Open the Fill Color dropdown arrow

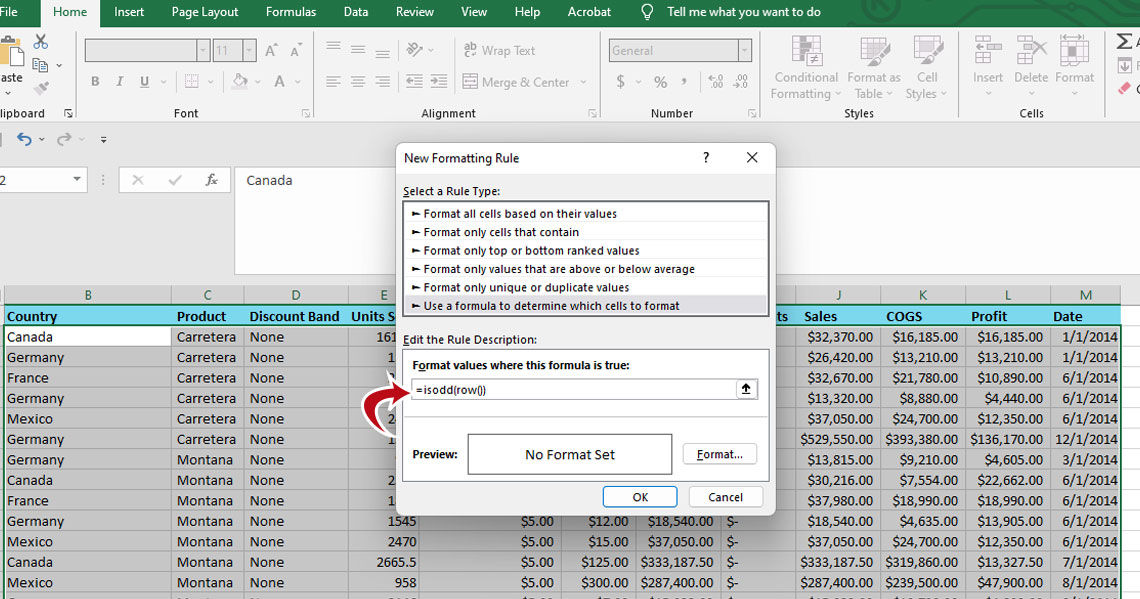[258, 82]
